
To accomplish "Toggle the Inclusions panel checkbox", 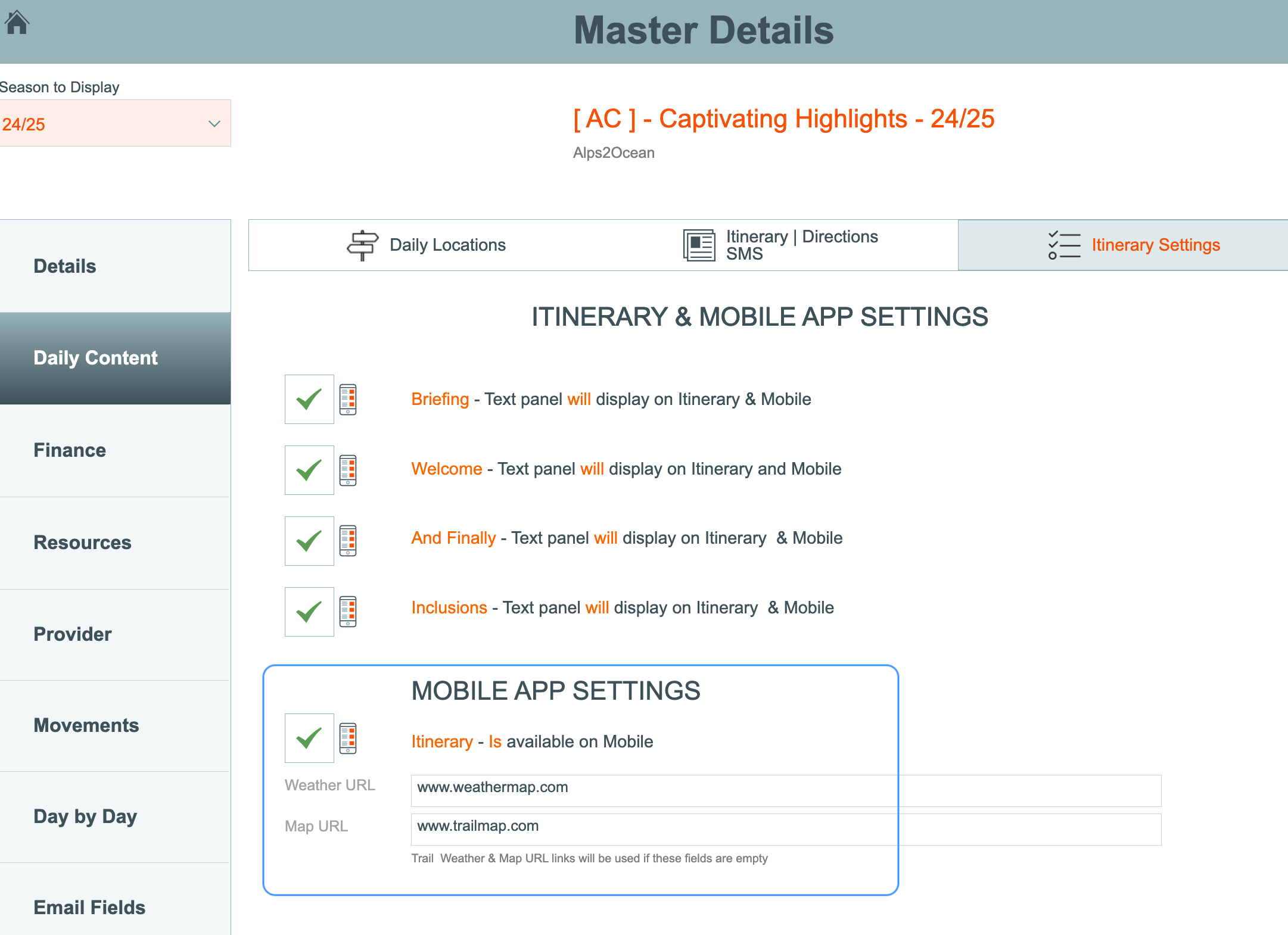I will 309,612.
